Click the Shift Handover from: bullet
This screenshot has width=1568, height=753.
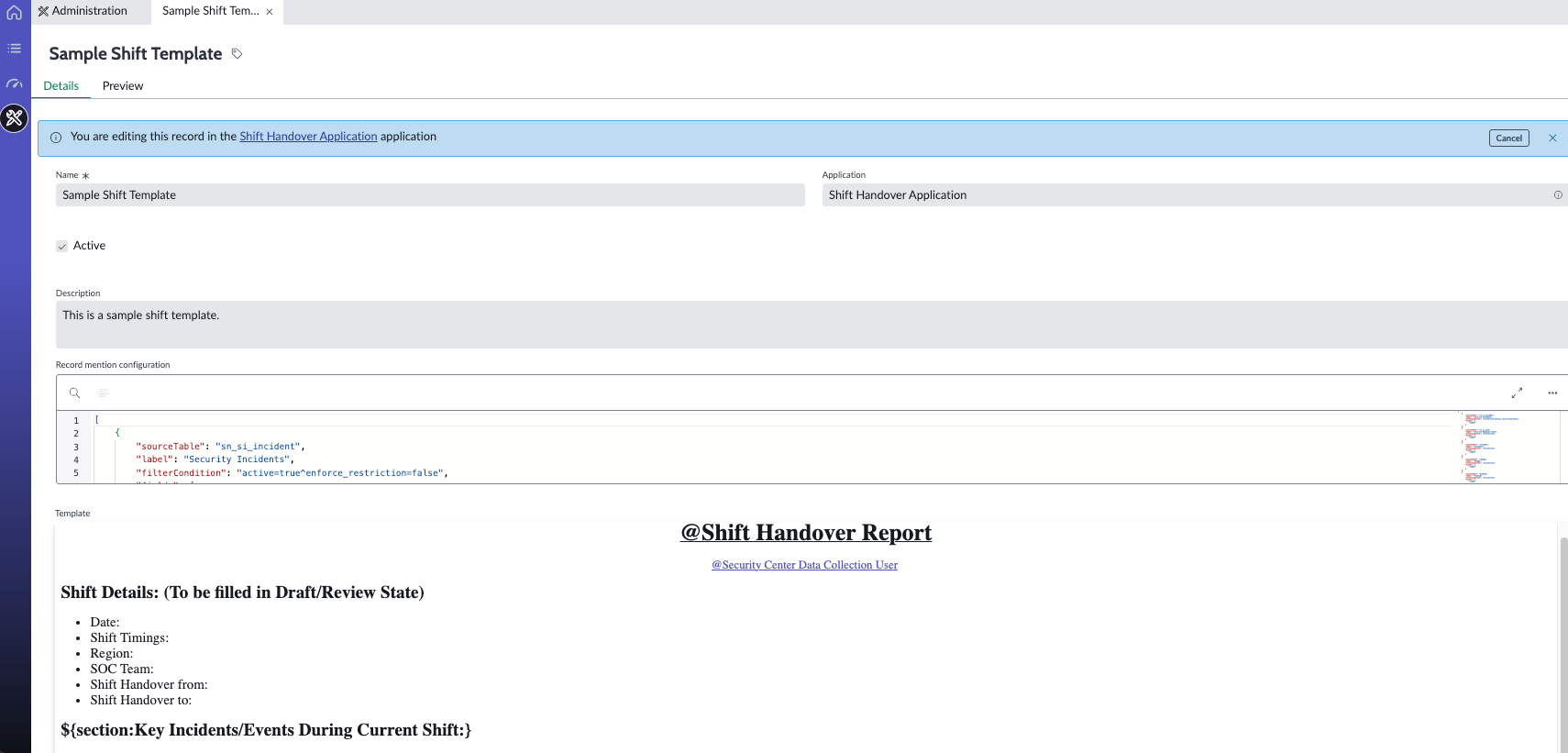[x=149, y=685]
